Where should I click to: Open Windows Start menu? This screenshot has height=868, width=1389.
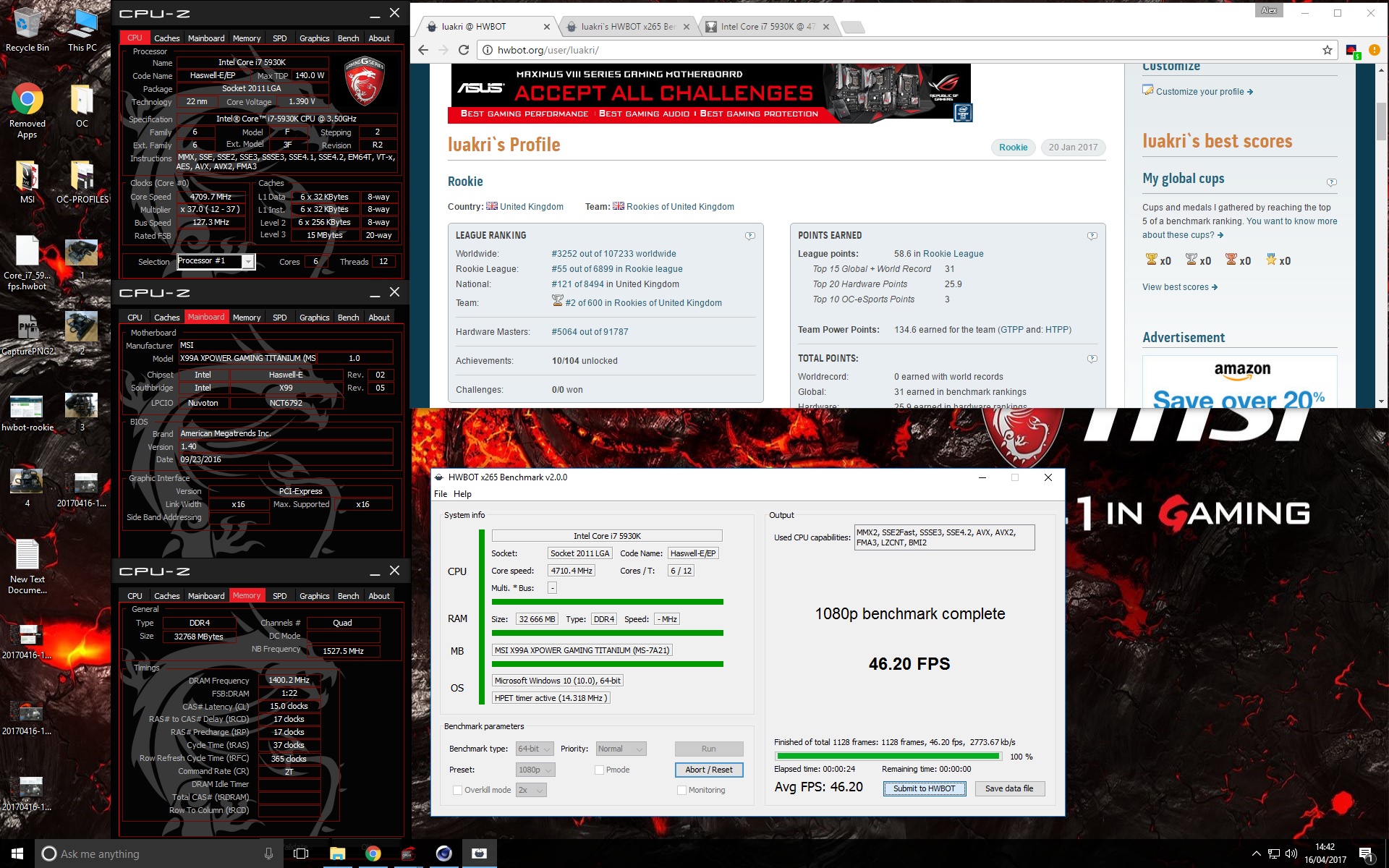tap(17, 854)
